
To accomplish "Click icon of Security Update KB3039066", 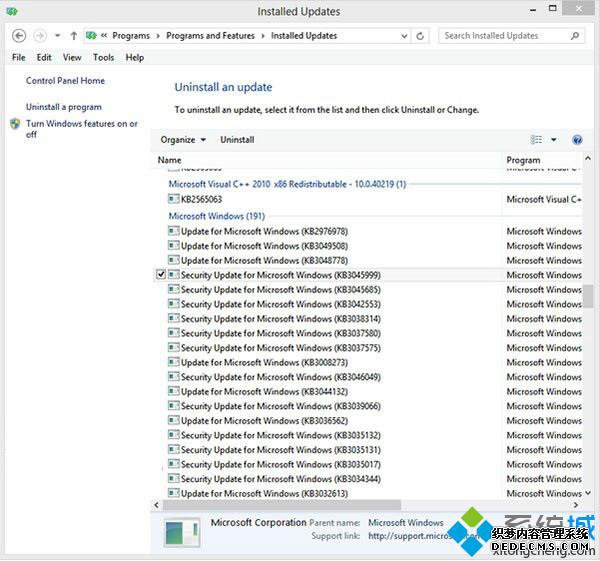I will click(x=174, y=406).
